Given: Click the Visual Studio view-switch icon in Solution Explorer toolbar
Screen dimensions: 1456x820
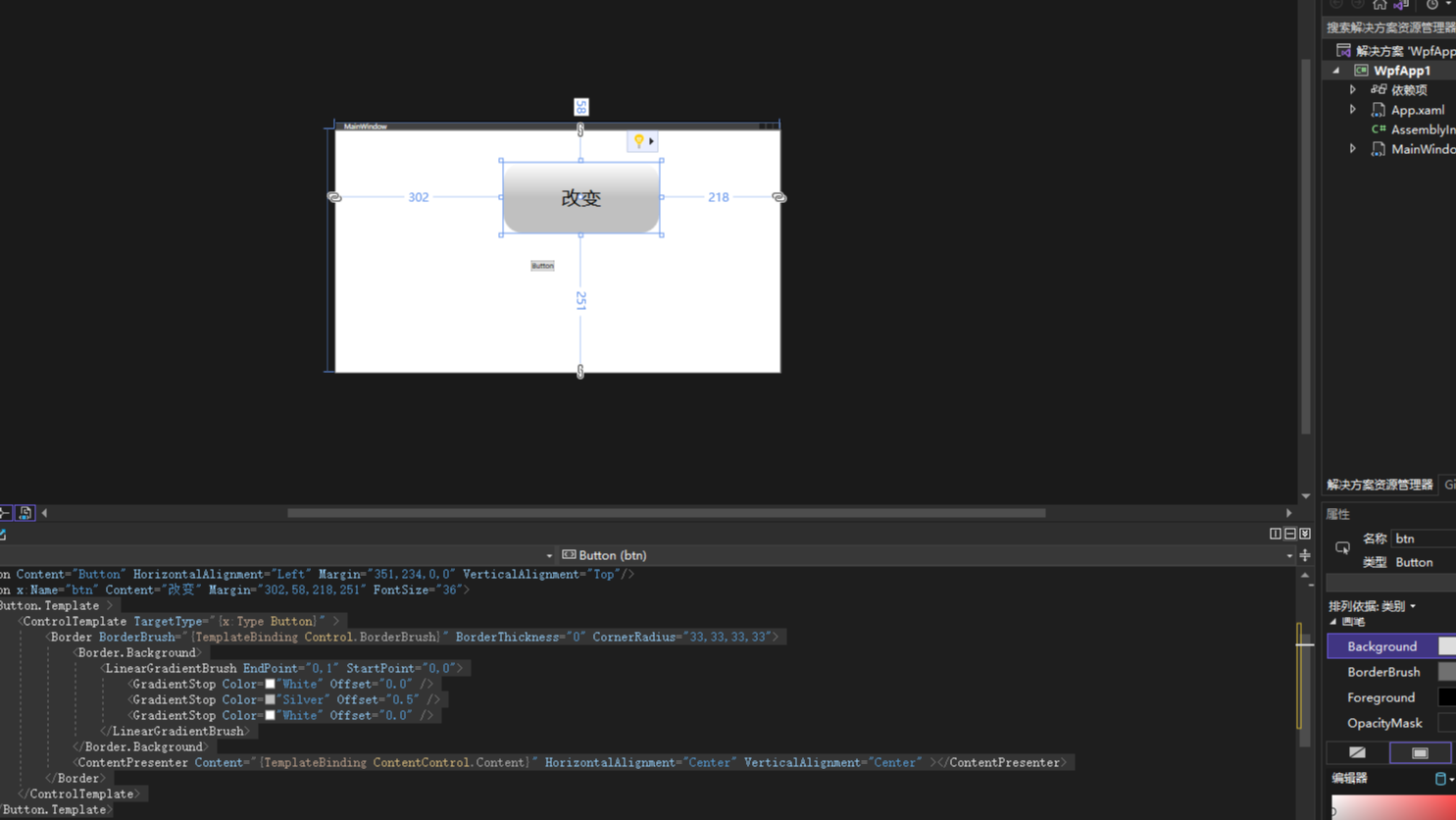Looking at the screenshot, I should point(1401,5).
